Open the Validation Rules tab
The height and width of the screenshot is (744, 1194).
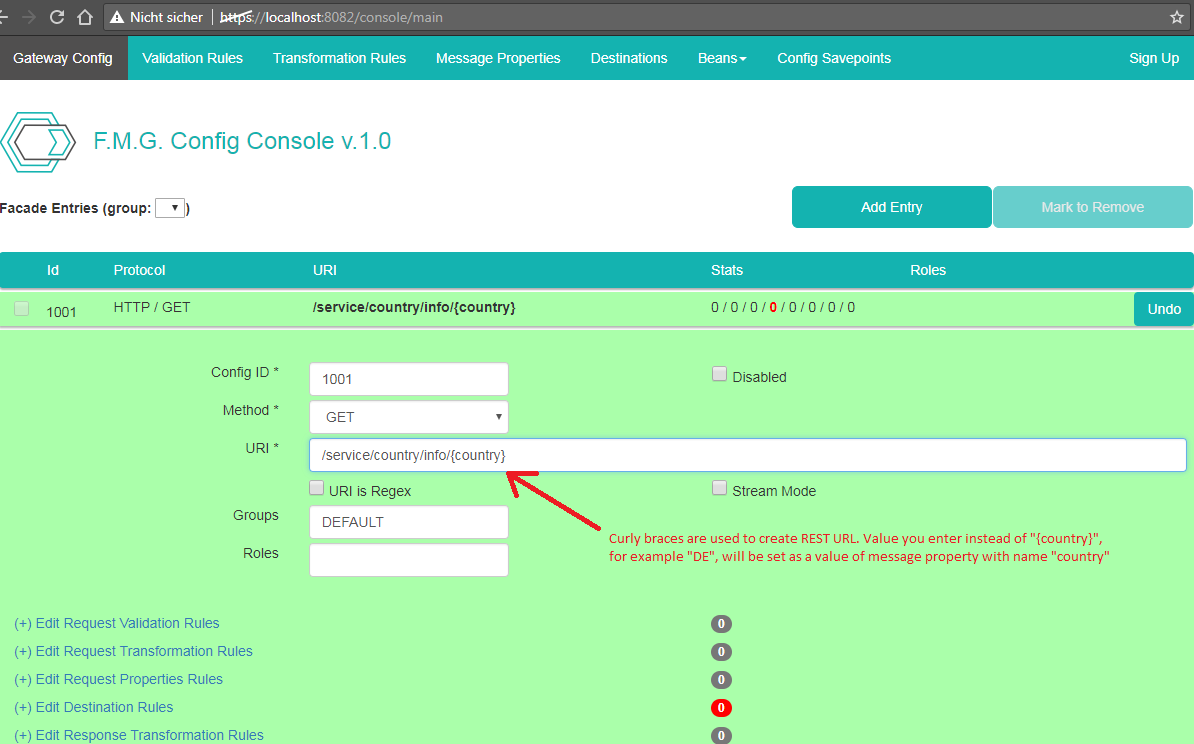[x=192, y=58]
